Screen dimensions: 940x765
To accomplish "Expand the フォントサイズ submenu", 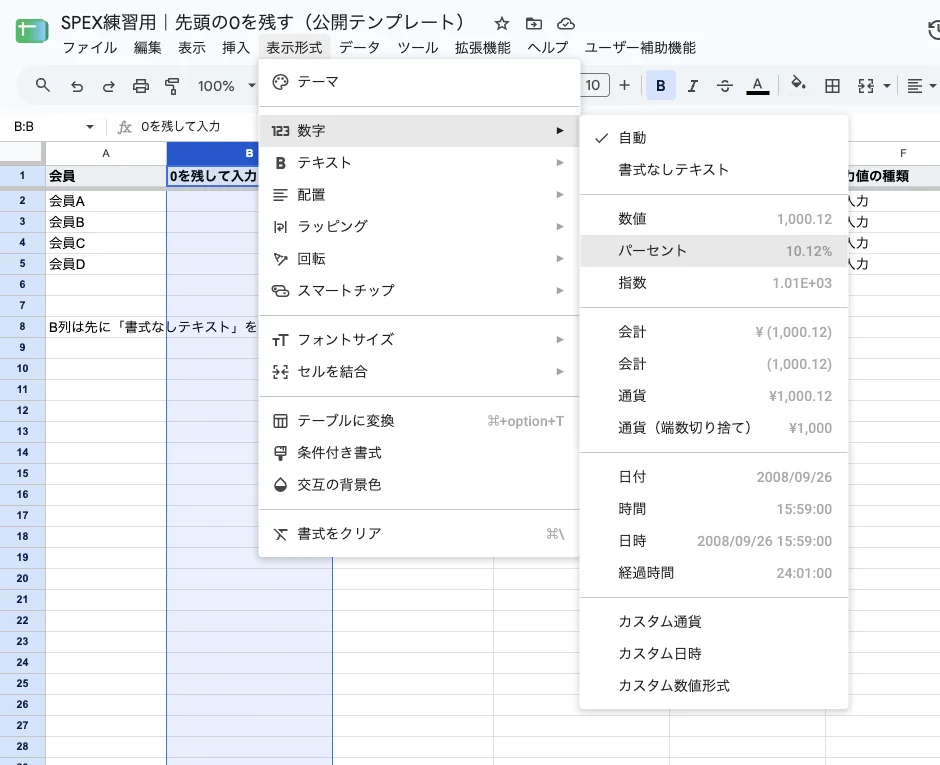I will tap(420, 340).
